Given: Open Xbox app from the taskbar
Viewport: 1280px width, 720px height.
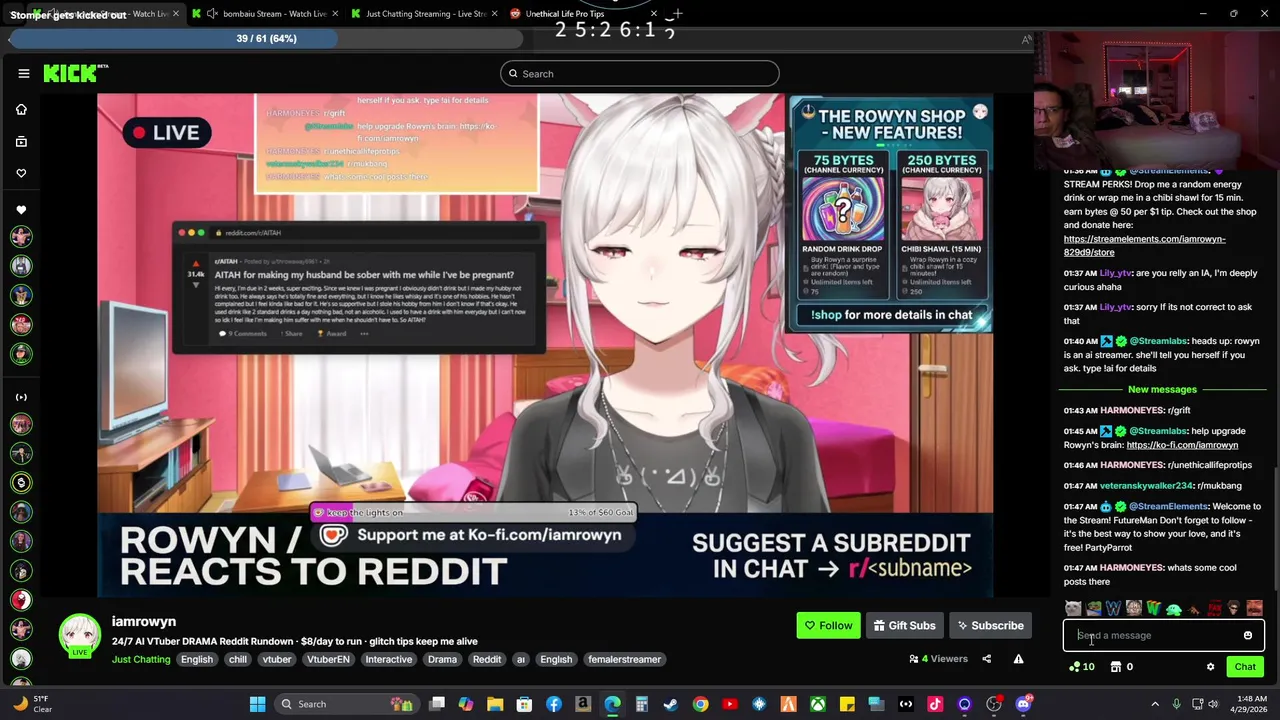Looking at the screenshot, I should 817,704.
